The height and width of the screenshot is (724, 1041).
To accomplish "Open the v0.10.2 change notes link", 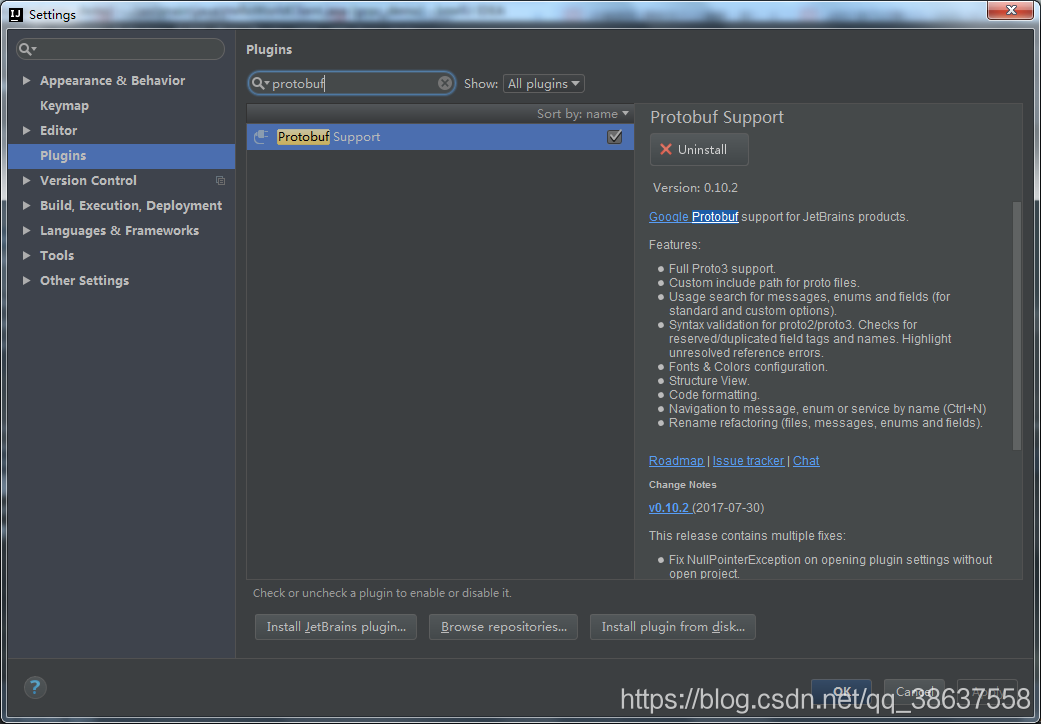I will click(x=669, y=508).
